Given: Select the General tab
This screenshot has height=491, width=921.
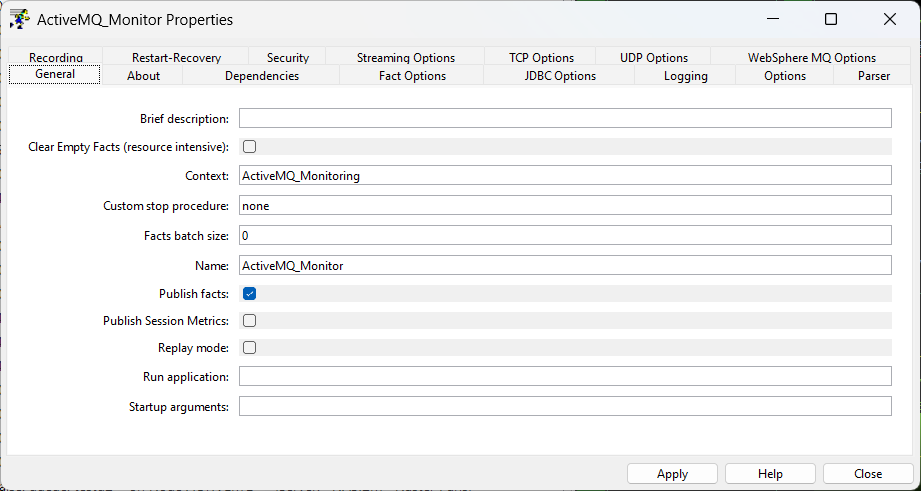Looking at the screenshot, I should (x=55, y=74).
